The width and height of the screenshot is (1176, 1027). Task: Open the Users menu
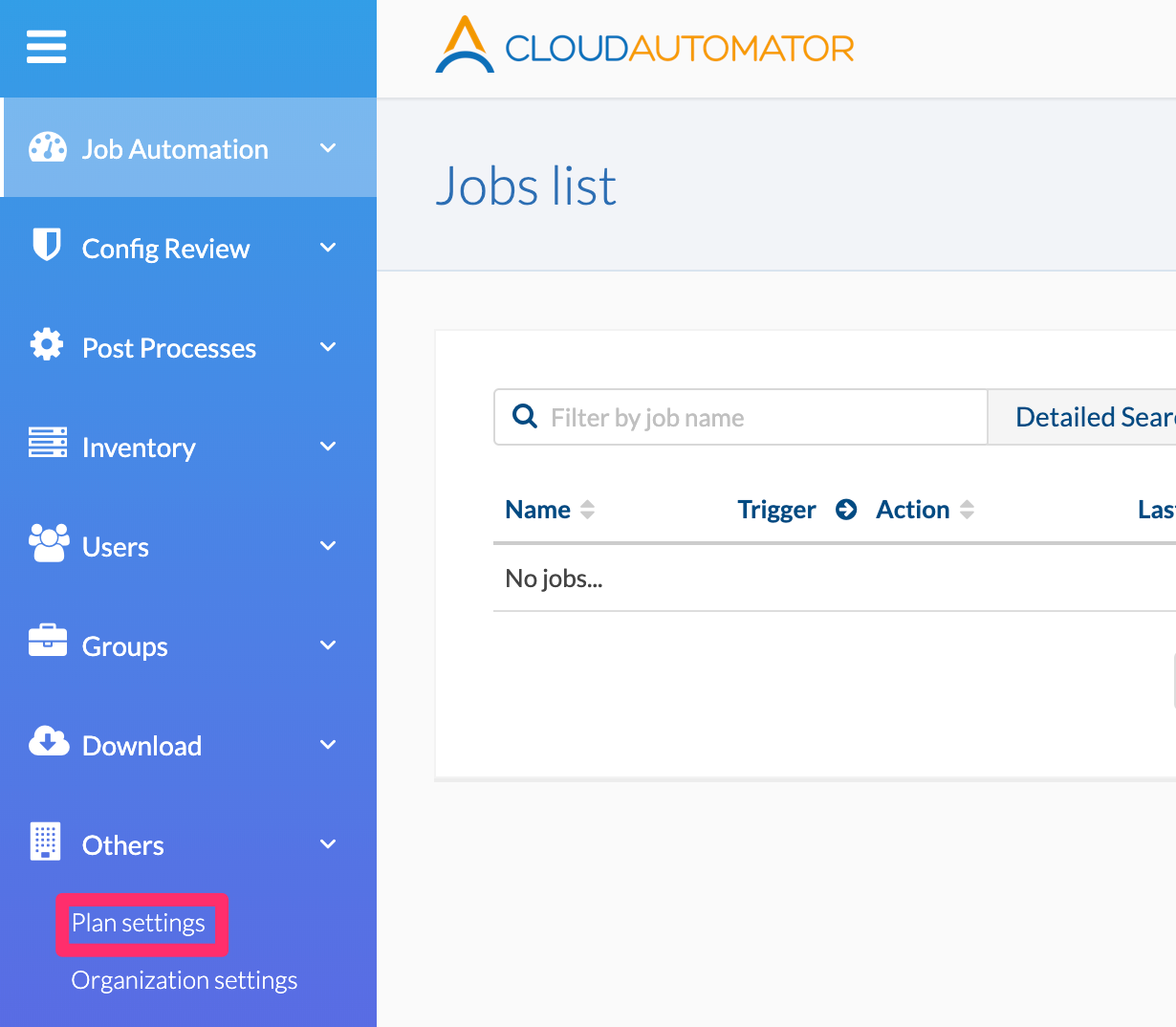pyautogui.click(x=189, y=546)
